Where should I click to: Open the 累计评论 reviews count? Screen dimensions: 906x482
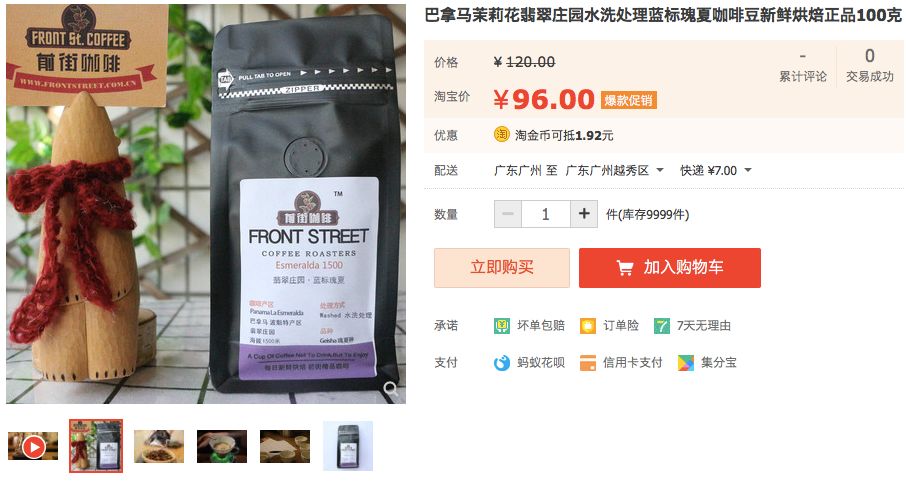click(803, 66)
